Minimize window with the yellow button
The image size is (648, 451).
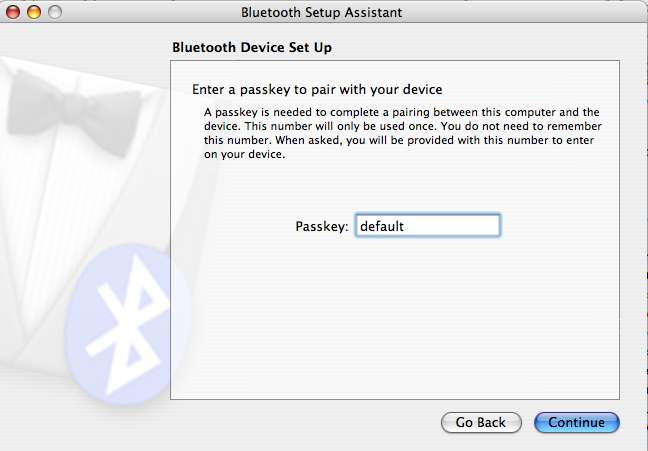tap(34, 12)
